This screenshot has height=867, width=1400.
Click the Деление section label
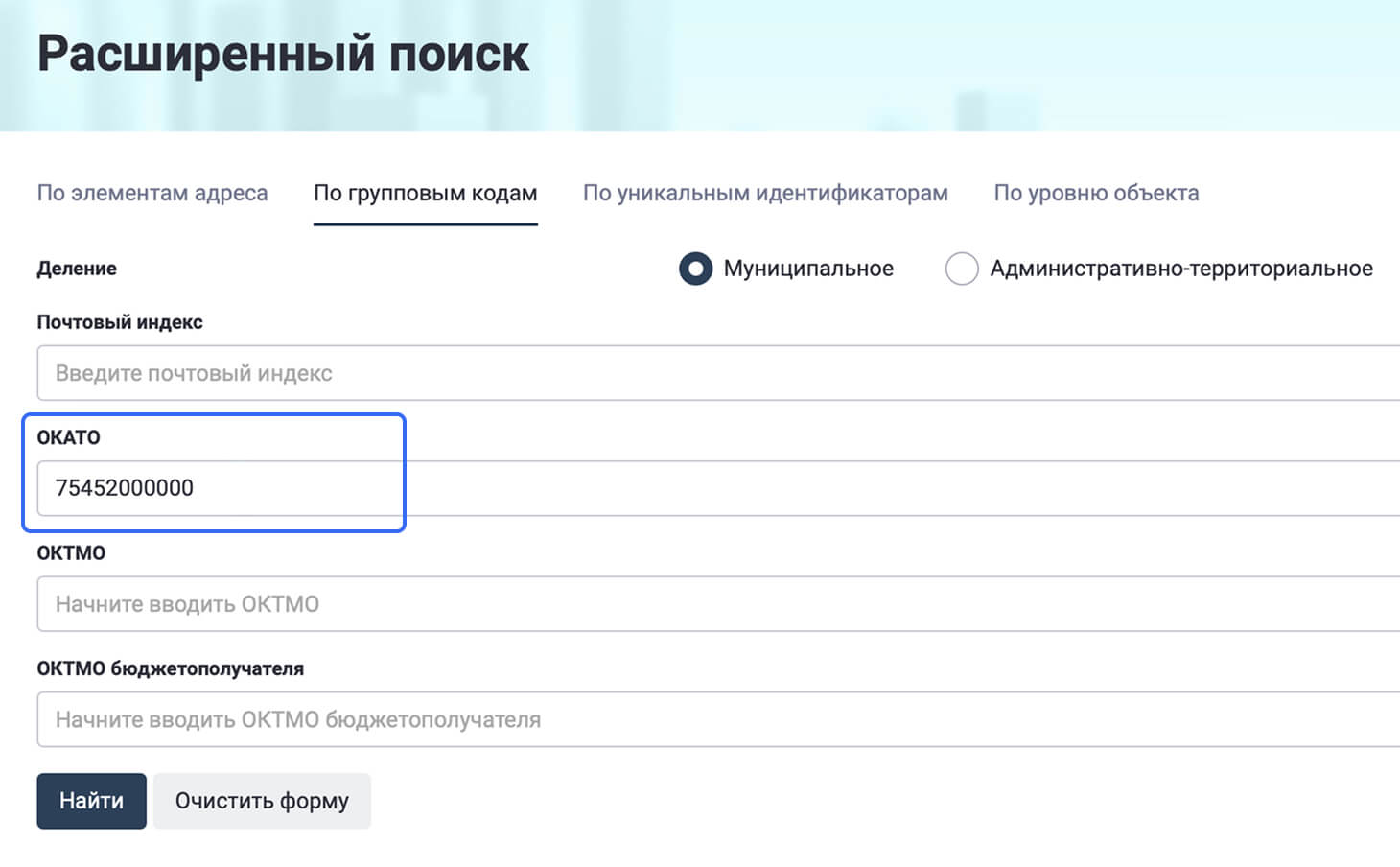point(77,269)
